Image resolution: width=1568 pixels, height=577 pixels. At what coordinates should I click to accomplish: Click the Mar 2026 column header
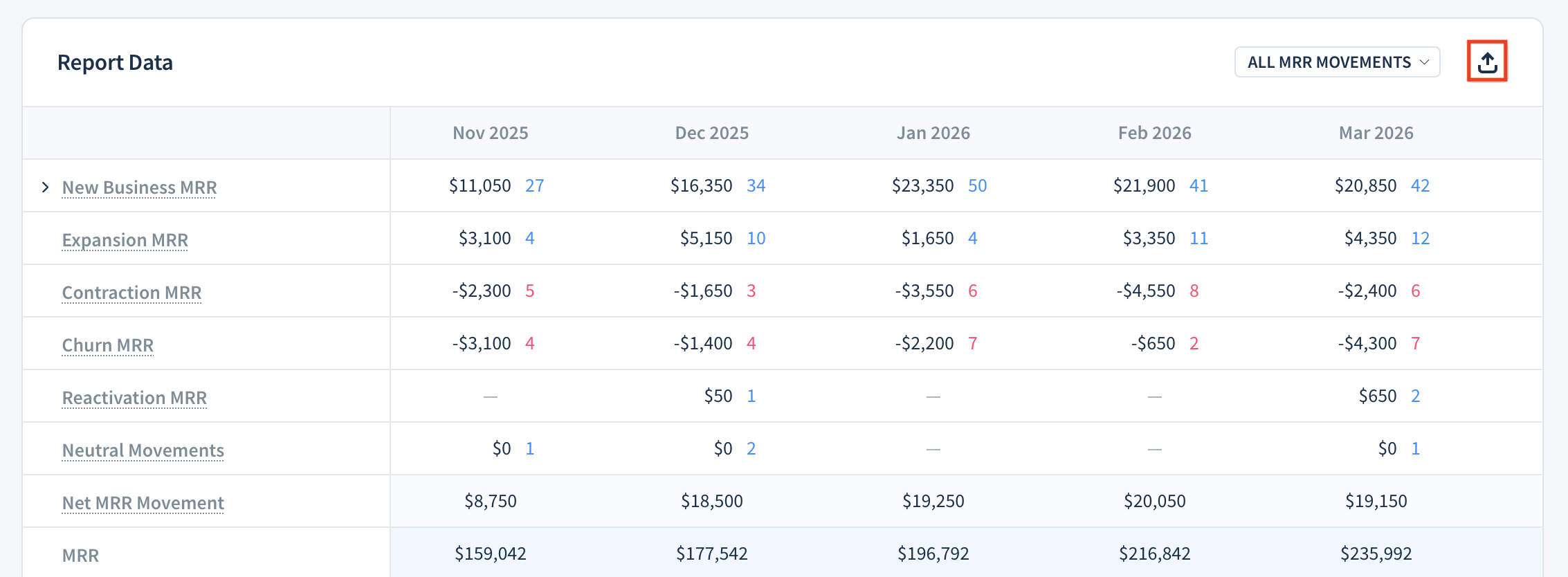pyautogui.click(x=1376, y=133)
